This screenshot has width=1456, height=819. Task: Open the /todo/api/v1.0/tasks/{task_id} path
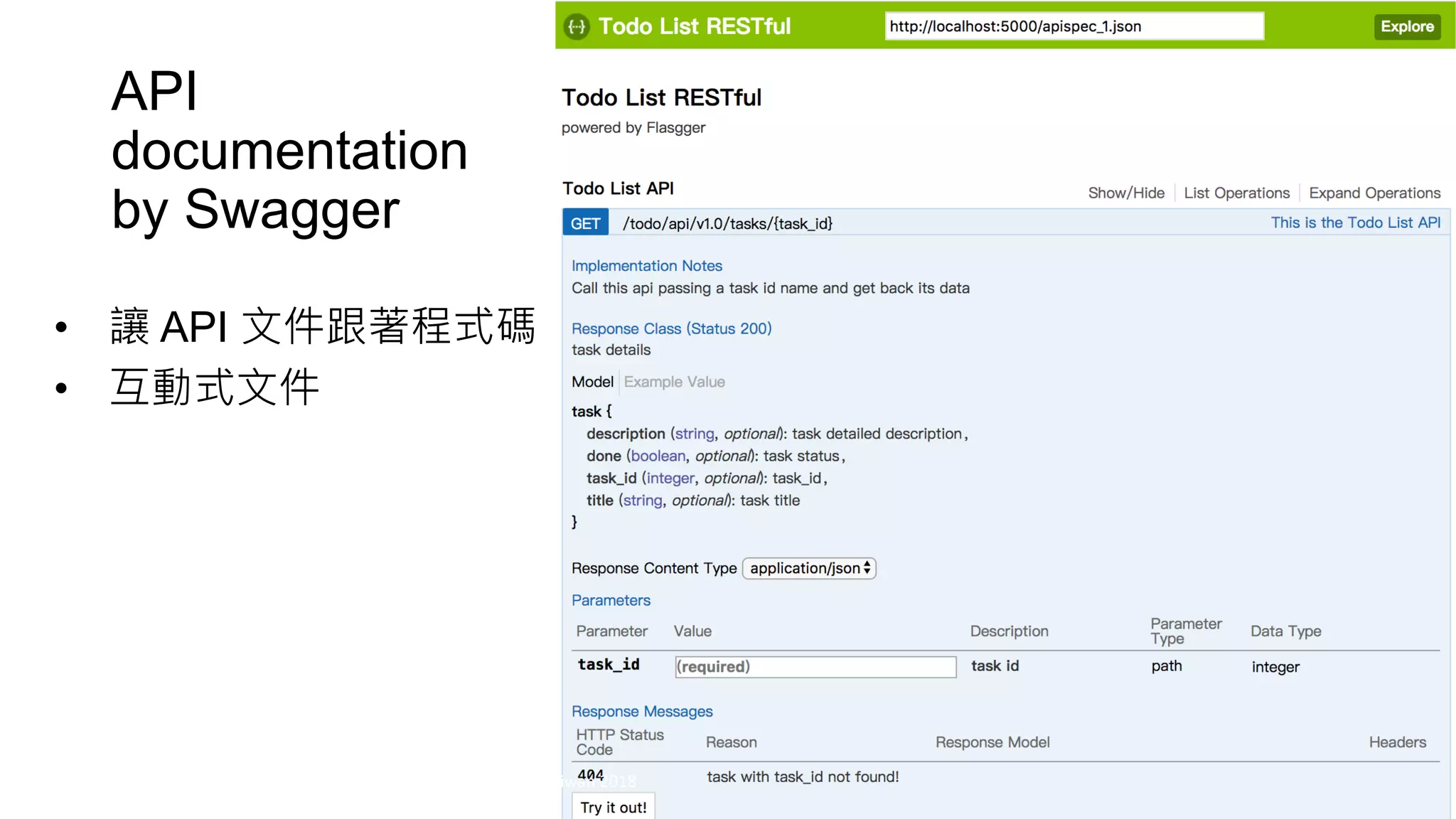727,223
